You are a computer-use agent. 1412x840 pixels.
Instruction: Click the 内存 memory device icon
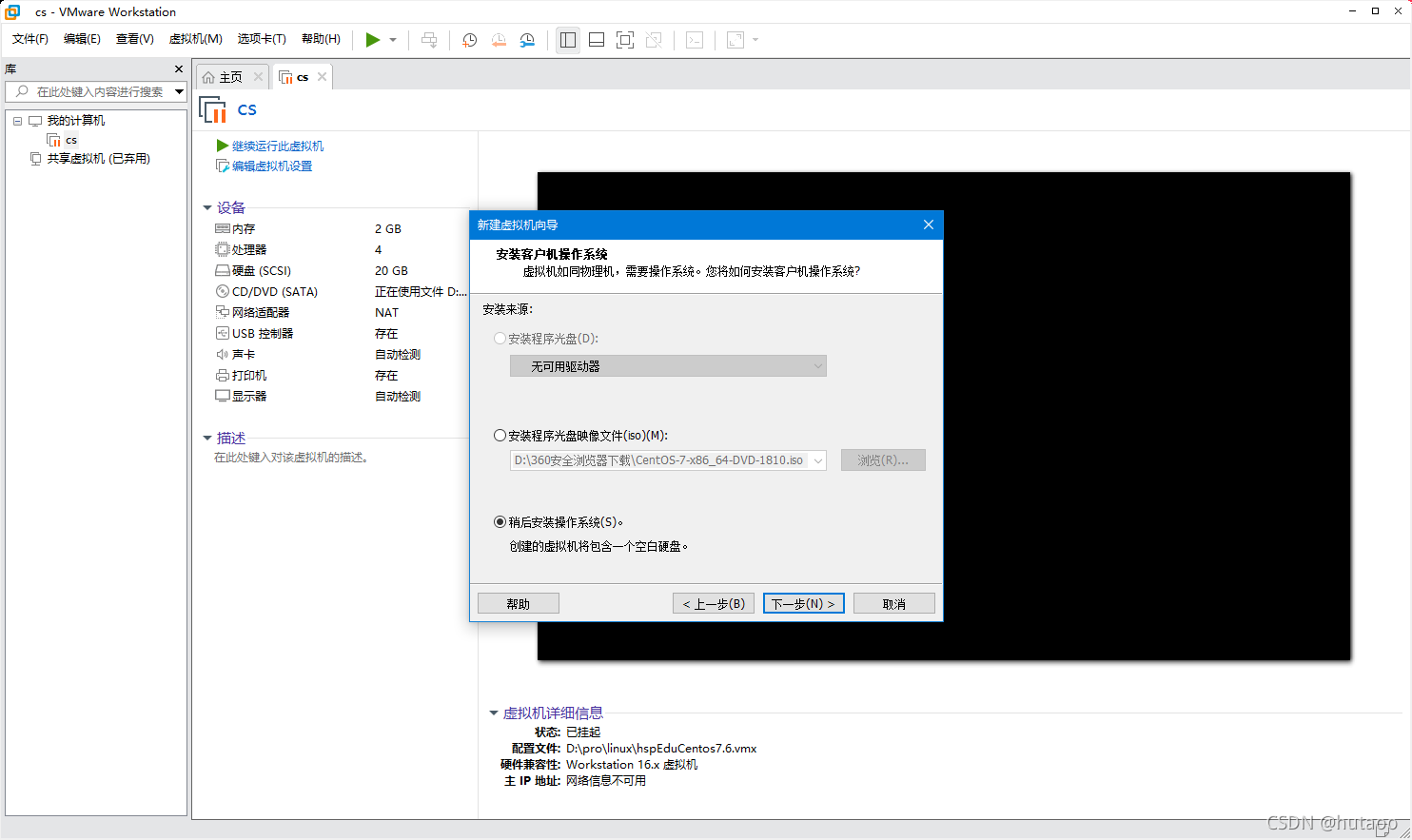pyautogui.click(x=223, y=228)
